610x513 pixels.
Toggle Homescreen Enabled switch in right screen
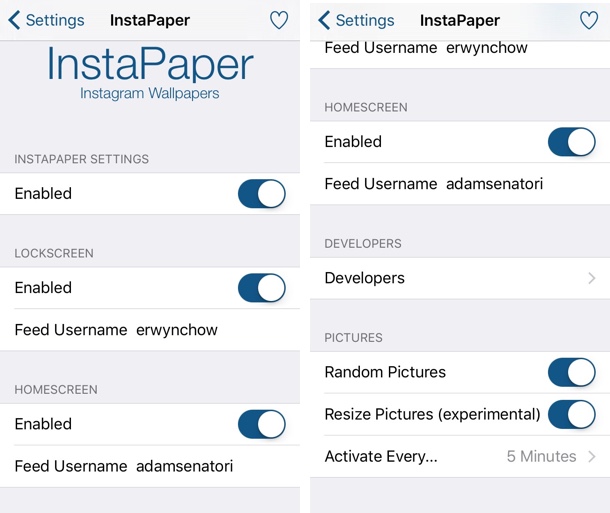coord(571,142)
